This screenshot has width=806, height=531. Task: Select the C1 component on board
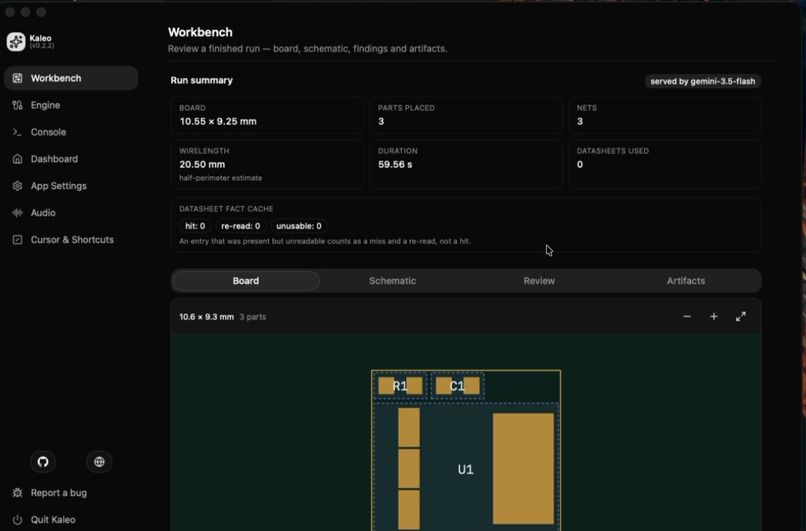point(457,386)
